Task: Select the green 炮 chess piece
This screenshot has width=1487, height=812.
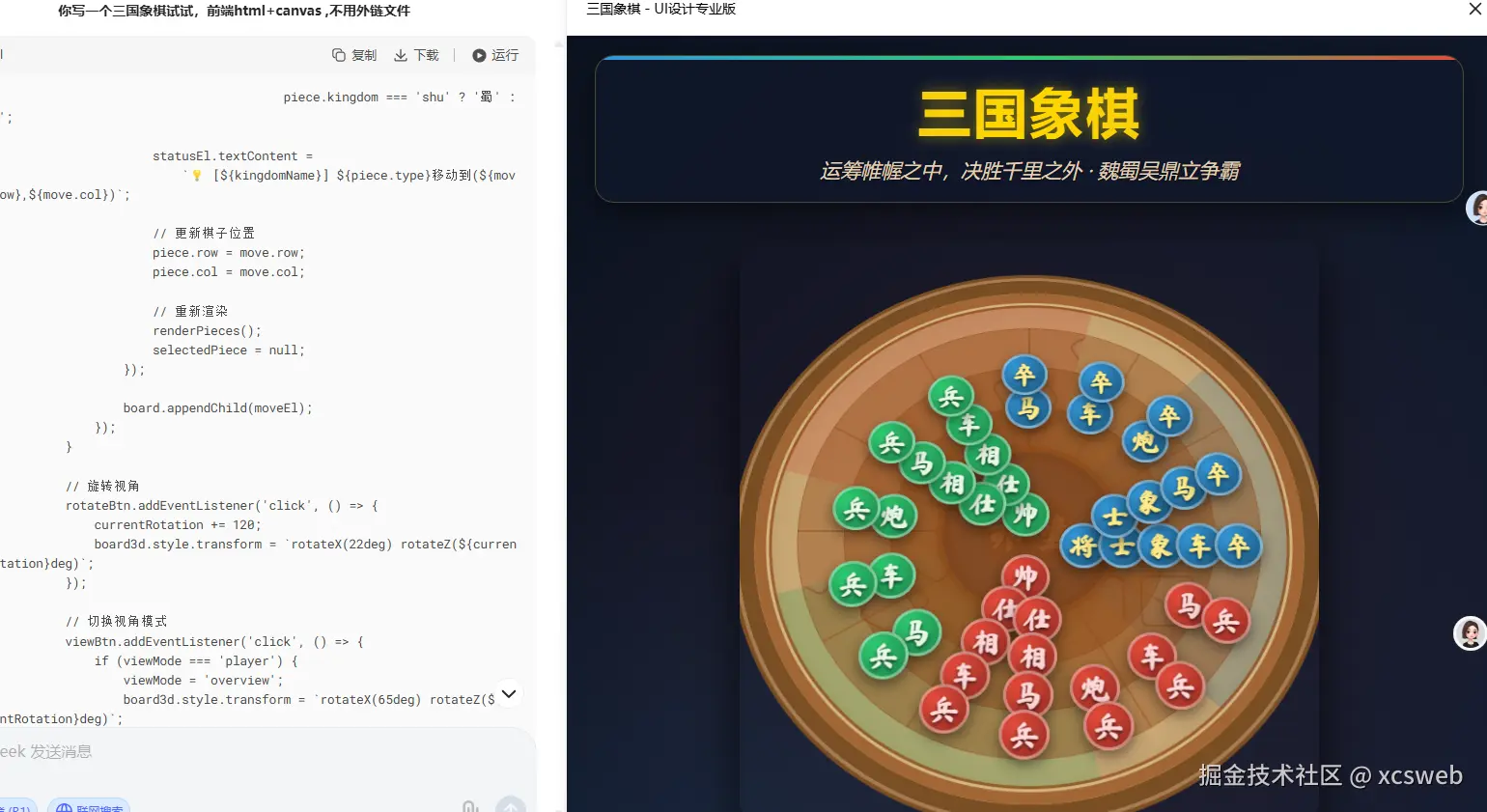Action: pos(893,516)
